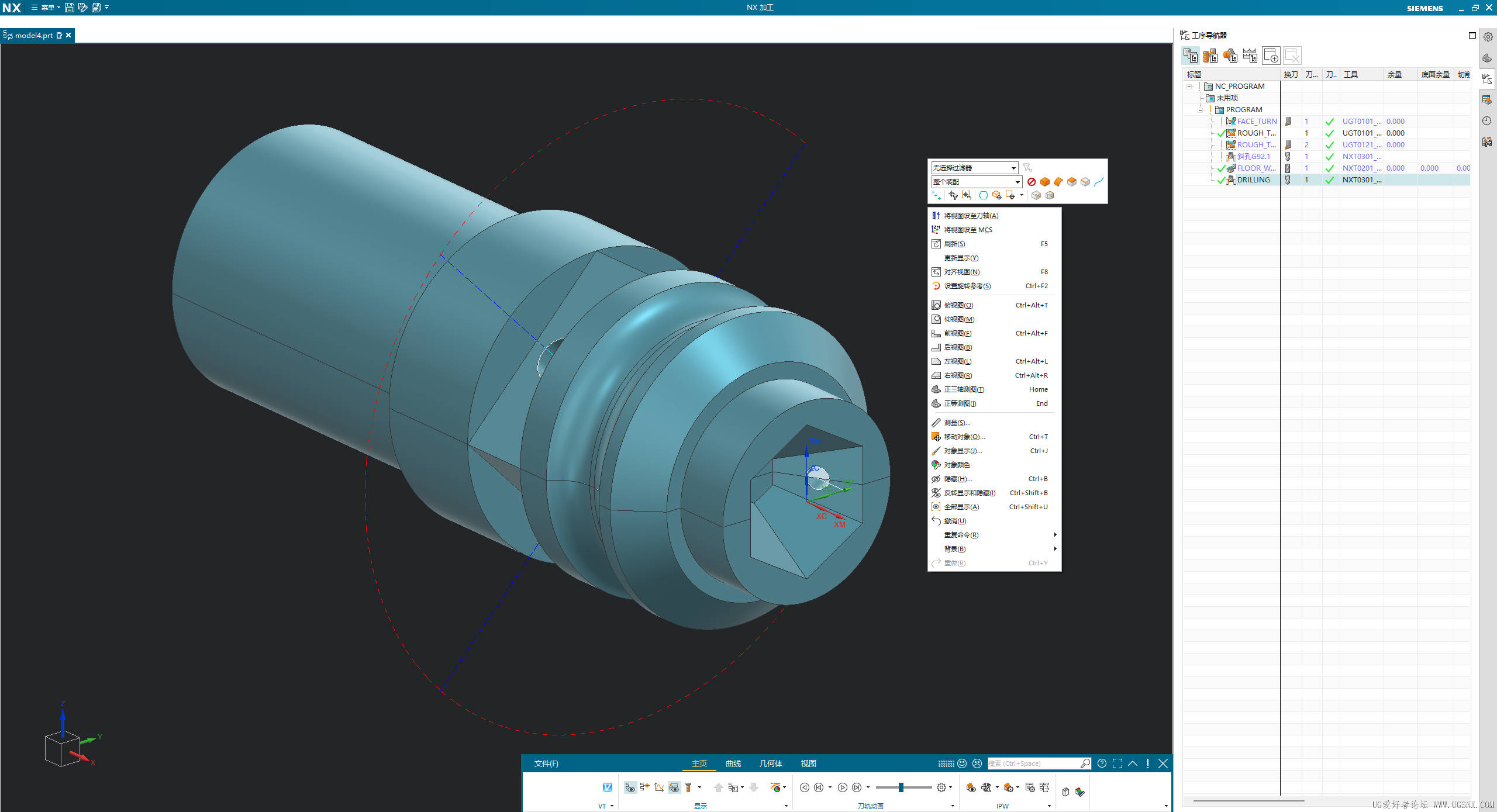The height and width of the screenshot is (812, 1497).
Task: Select the FACE_TURN operation
Action: click(1256, 122)
